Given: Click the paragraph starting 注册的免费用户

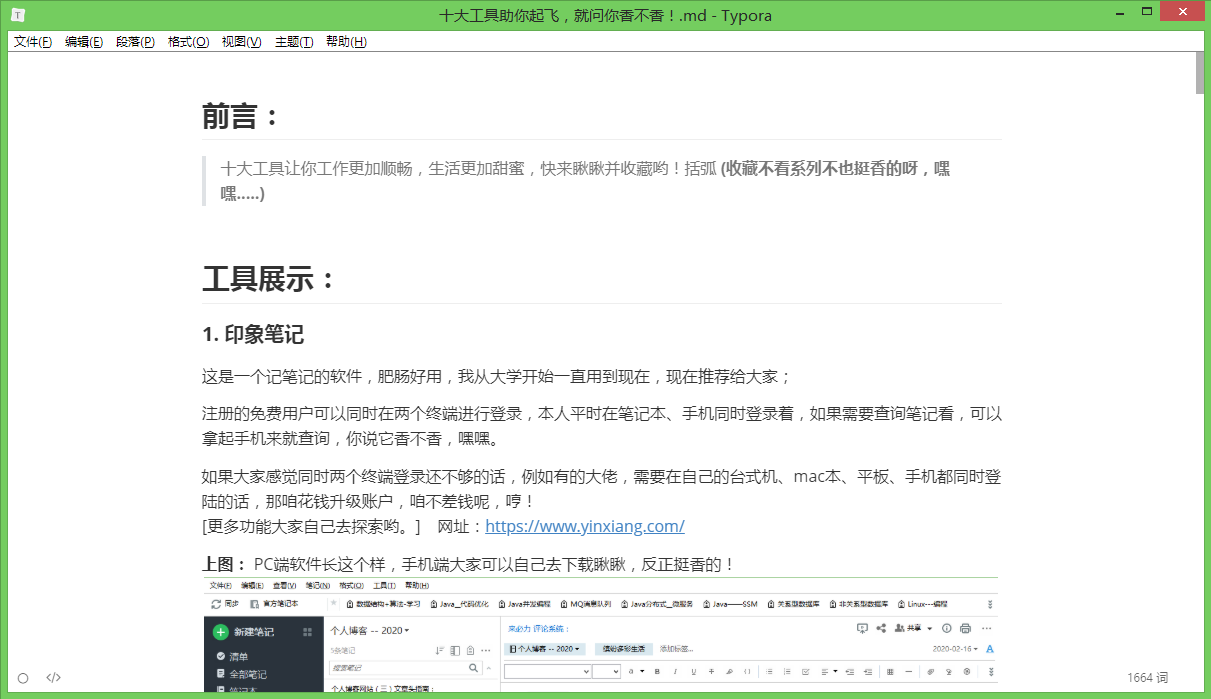Looking at the screenshot, I should coord(601,426).
